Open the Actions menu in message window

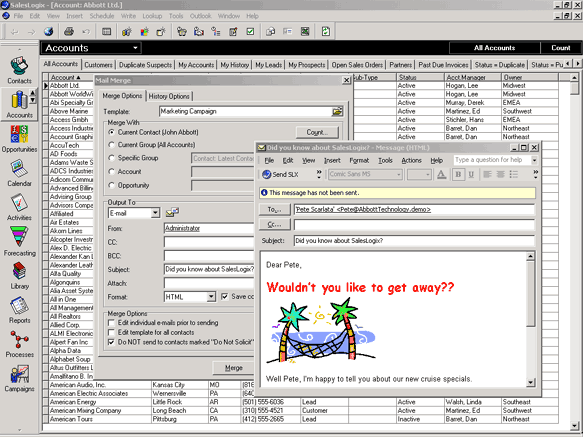[411, 160]
